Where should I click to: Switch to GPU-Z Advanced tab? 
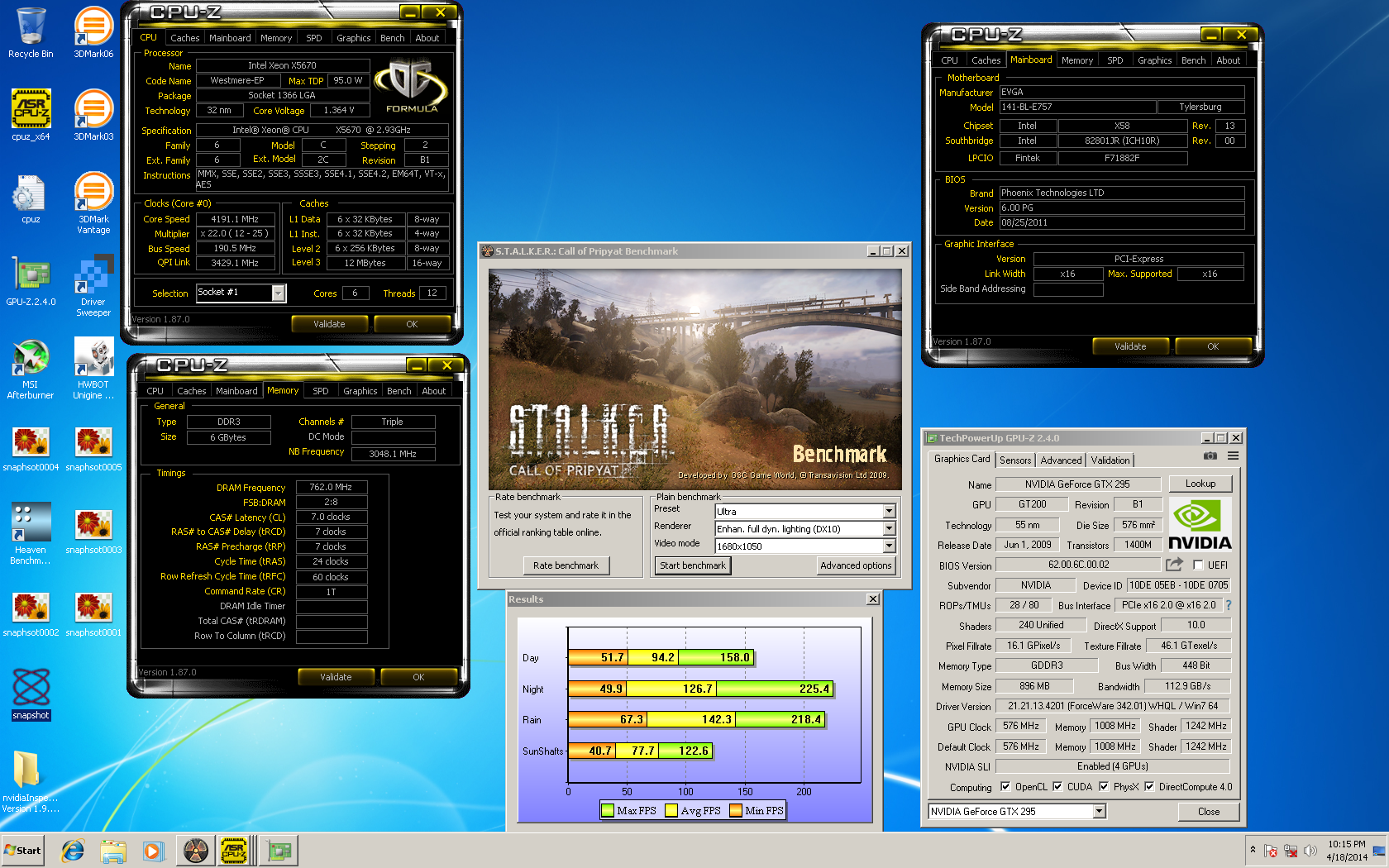(1061, 460)
